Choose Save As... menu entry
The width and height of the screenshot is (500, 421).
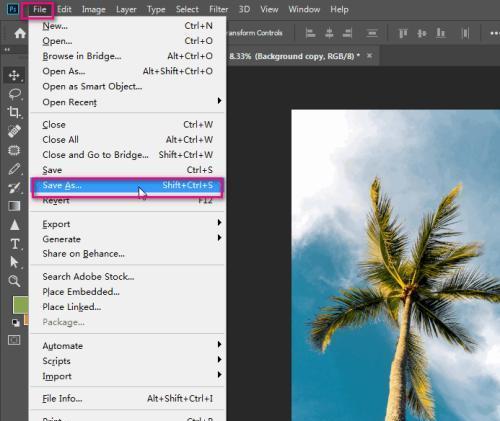(x=128, y=185)
